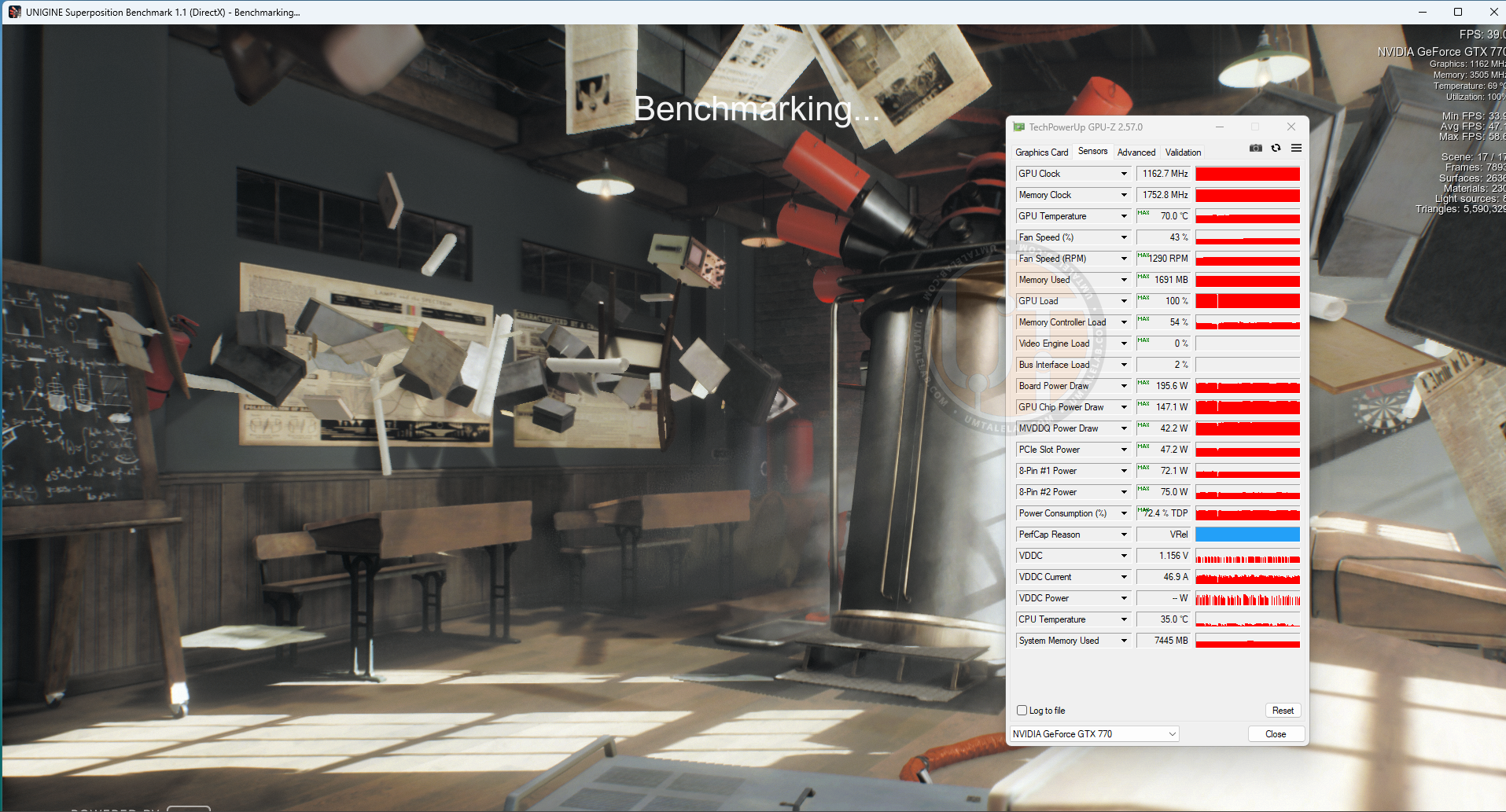Open the Memory Used sensor dropdown
Screen dimensions: 1506x812
pos(1124,280)
